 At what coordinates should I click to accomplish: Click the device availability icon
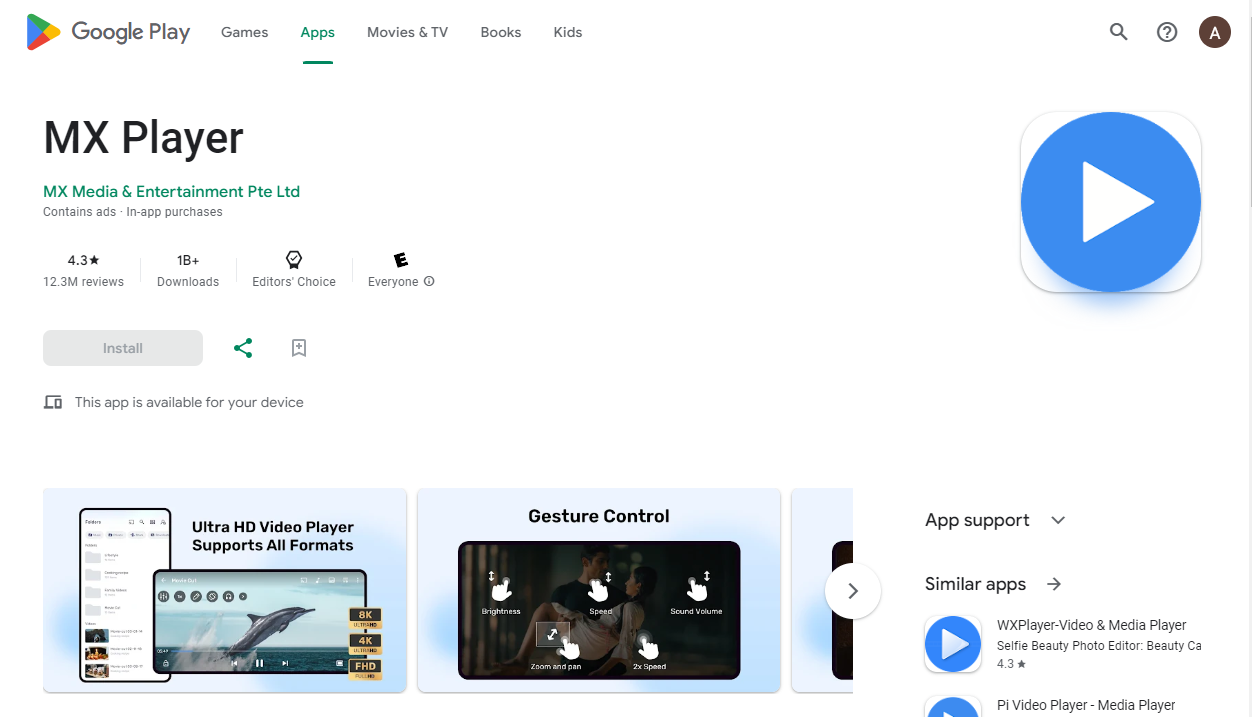[52, 401]
